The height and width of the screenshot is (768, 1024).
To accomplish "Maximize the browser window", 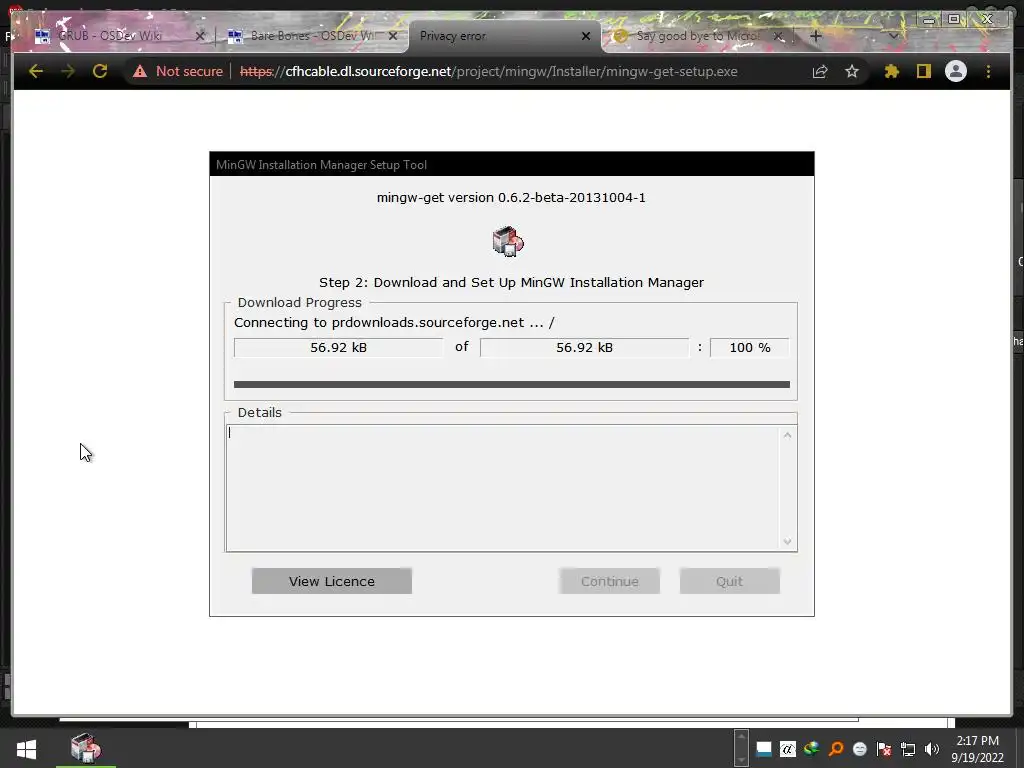I will click(x=954, y=20).
